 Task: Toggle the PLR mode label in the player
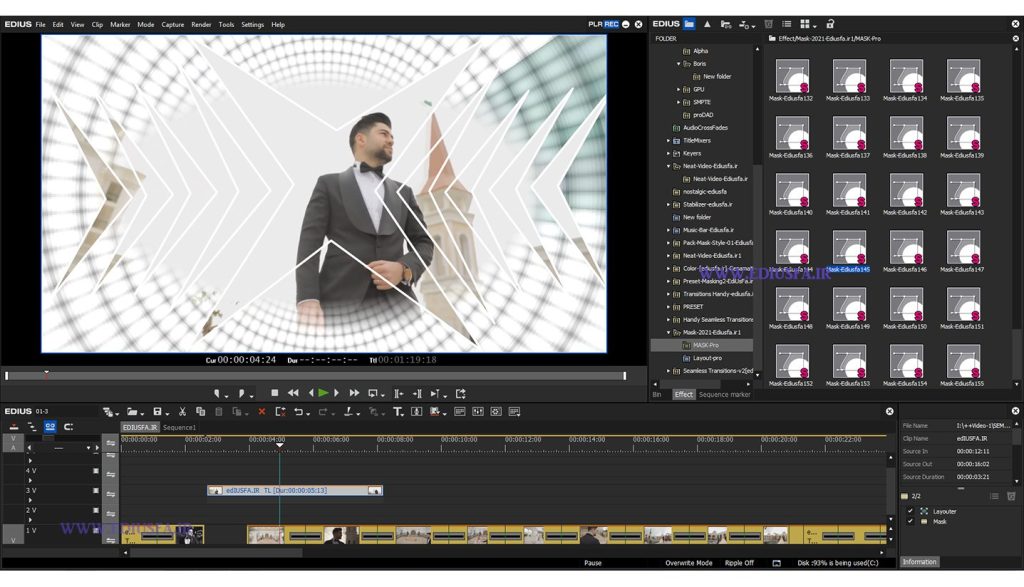[595, 24]
